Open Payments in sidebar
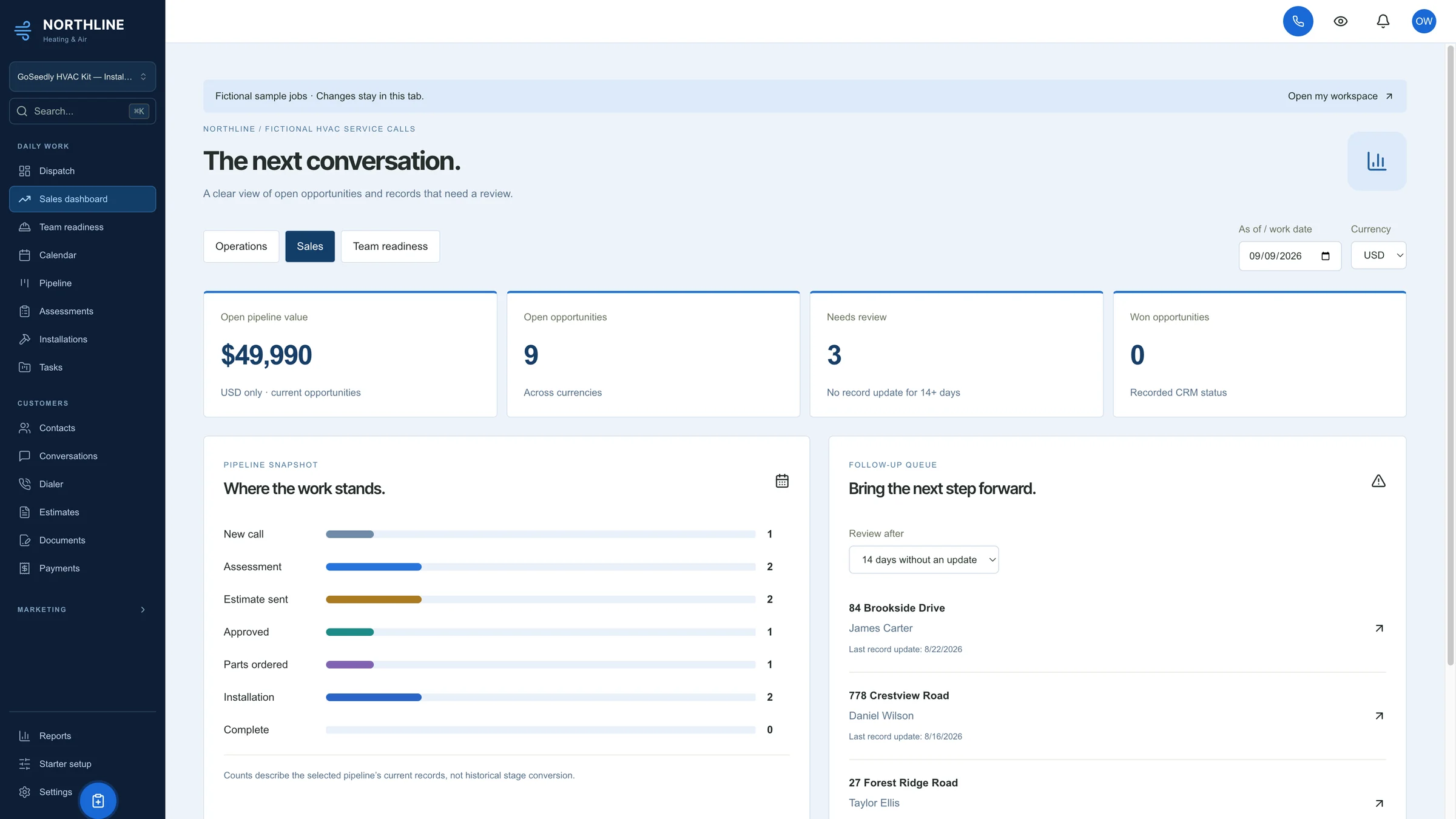This screenshot has width=1456, height=819. tap(83, 568)
